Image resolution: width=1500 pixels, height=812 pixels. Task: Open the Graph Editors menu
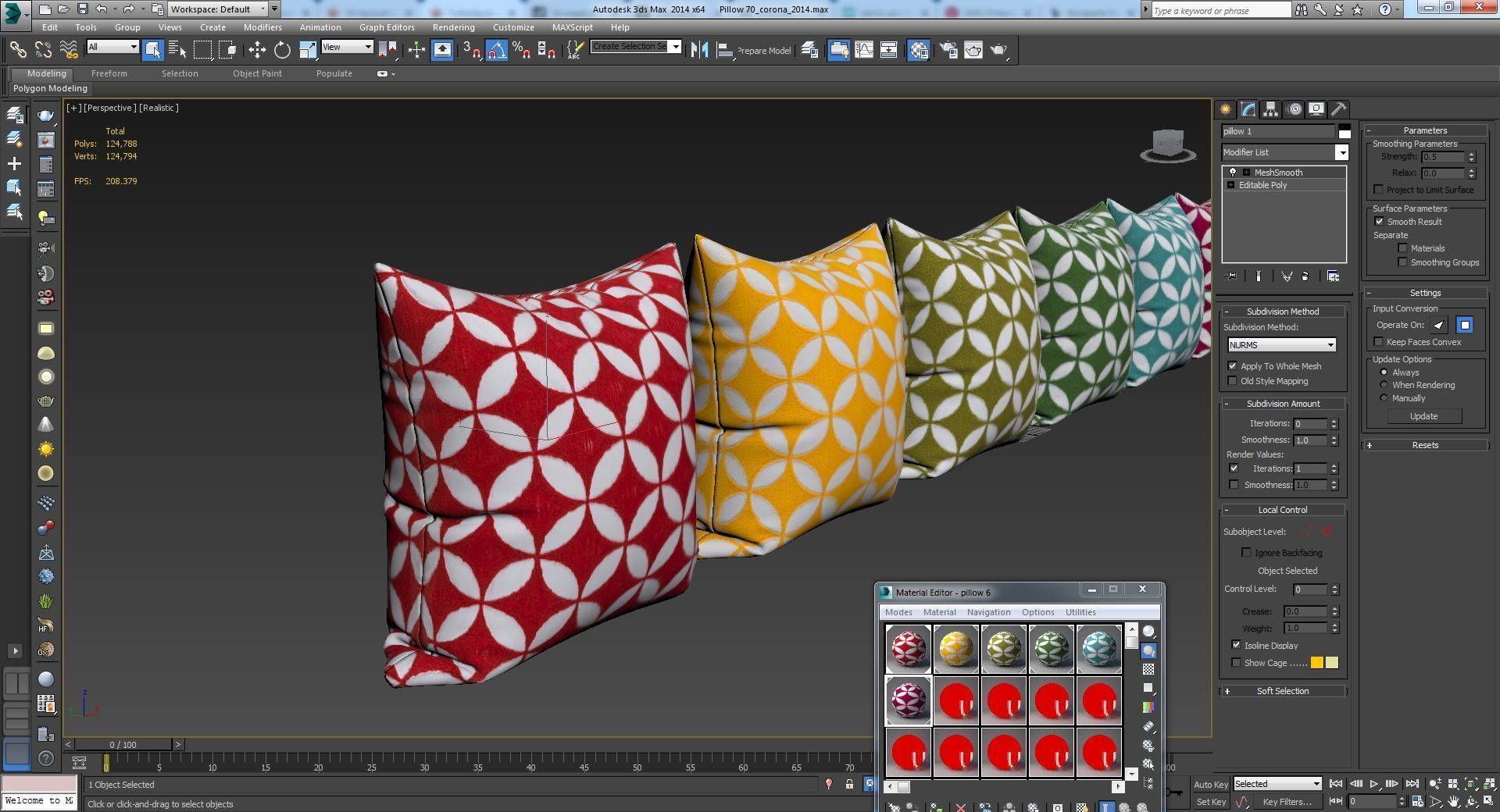pos(387,27)
